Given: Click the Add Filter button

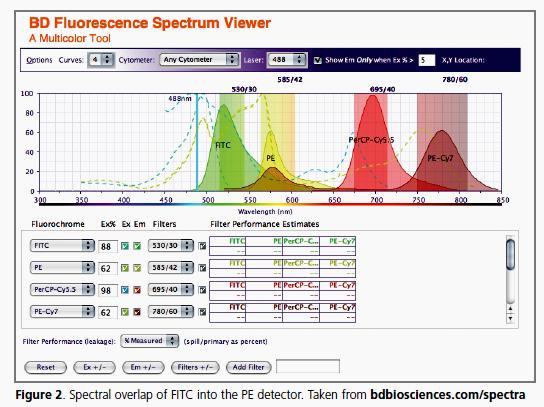Looking at the screenshot, I should click(248, 367).
